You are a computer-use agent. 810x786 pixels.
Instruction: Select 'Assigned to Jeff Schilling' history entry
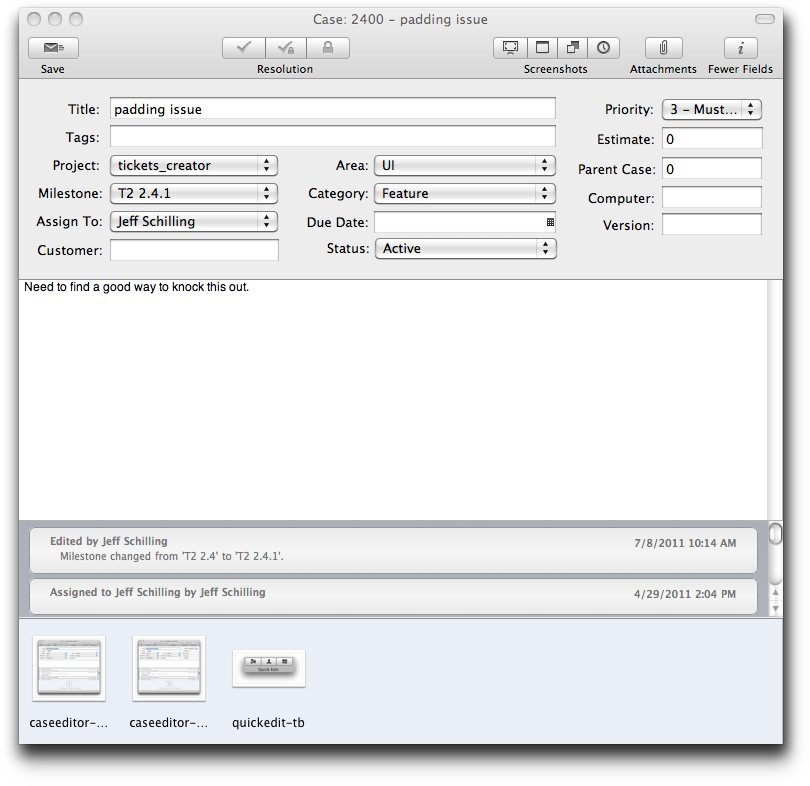click(x=393, y=596)
